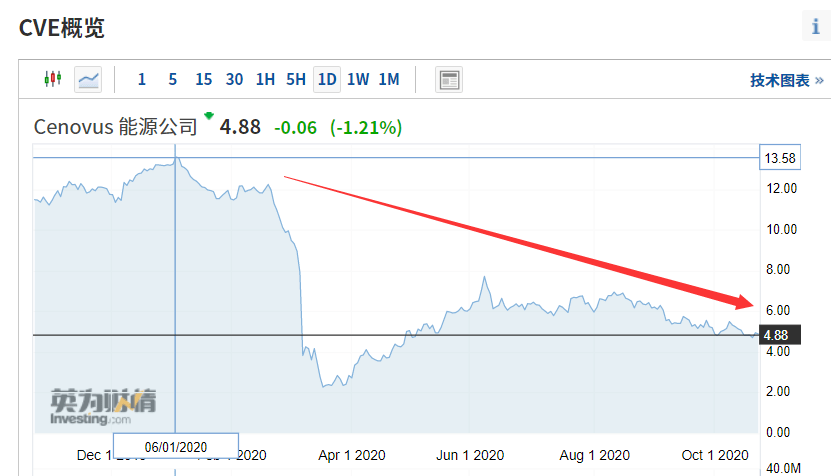The image size is (831, 476).
Task: Select the 30 minute interval
Action: (x=234, y=80)
